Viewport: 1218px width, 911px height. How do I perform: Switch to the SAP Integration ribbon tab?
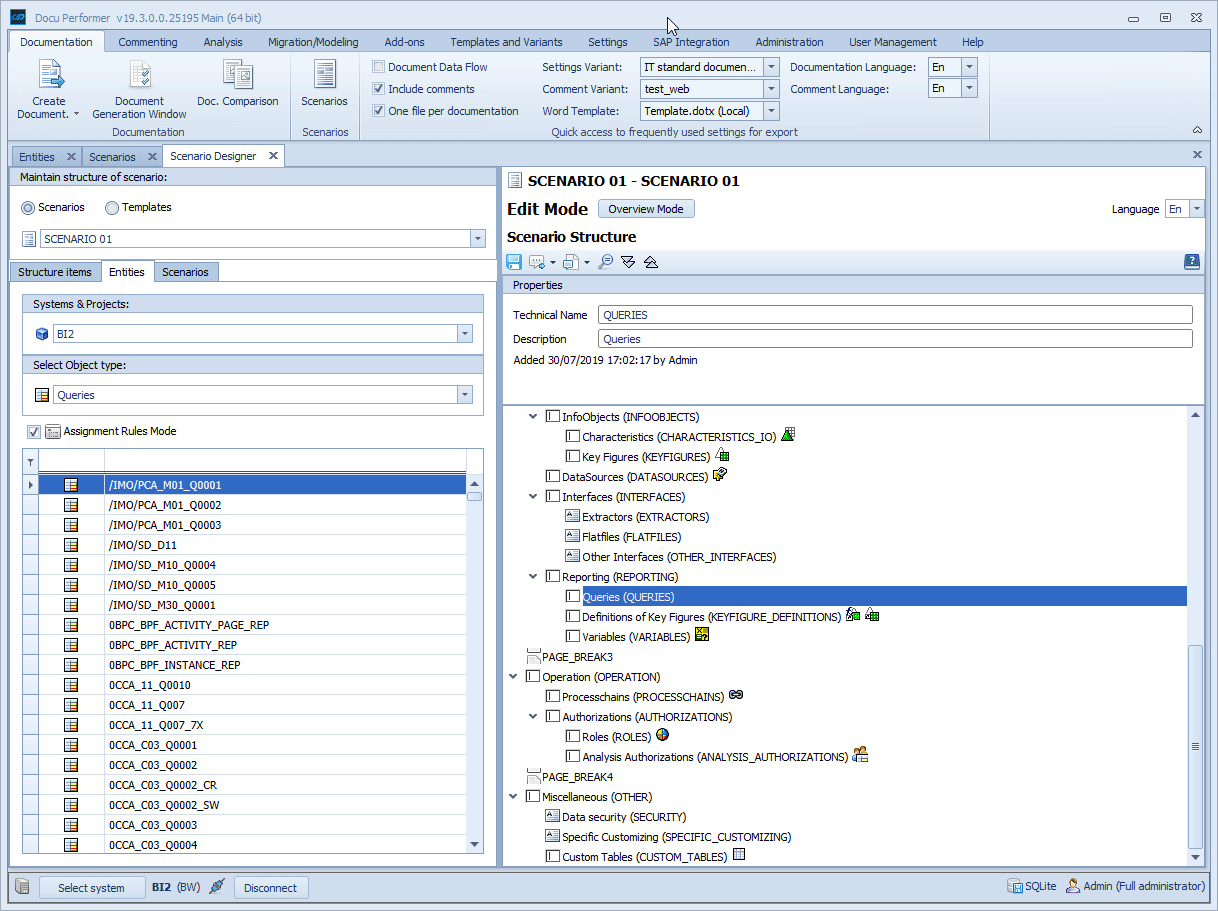point(690,42)
